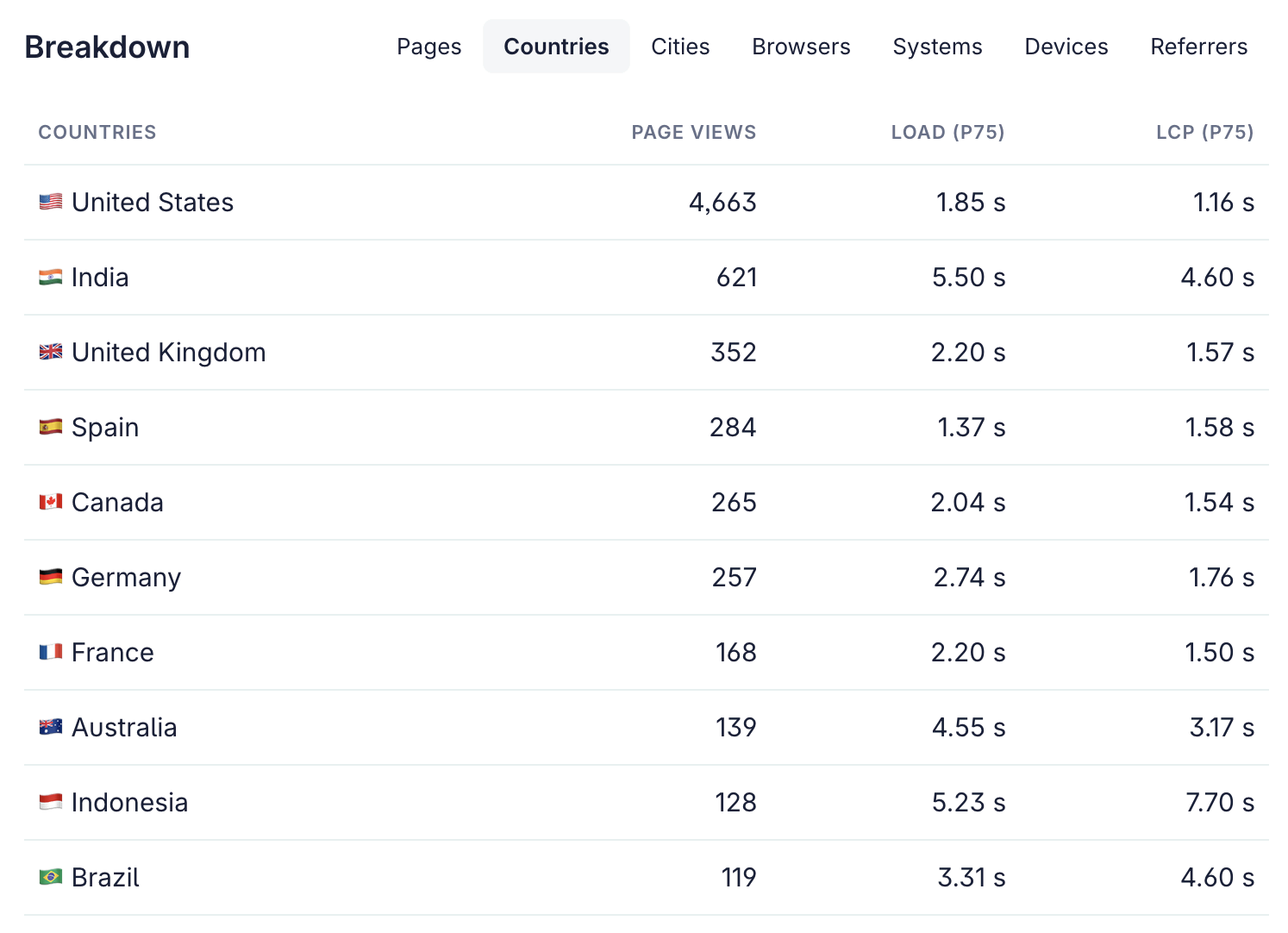The image size is (1288, 933).
Task: Click the 139 page views value
Action: tap(735, 727)
